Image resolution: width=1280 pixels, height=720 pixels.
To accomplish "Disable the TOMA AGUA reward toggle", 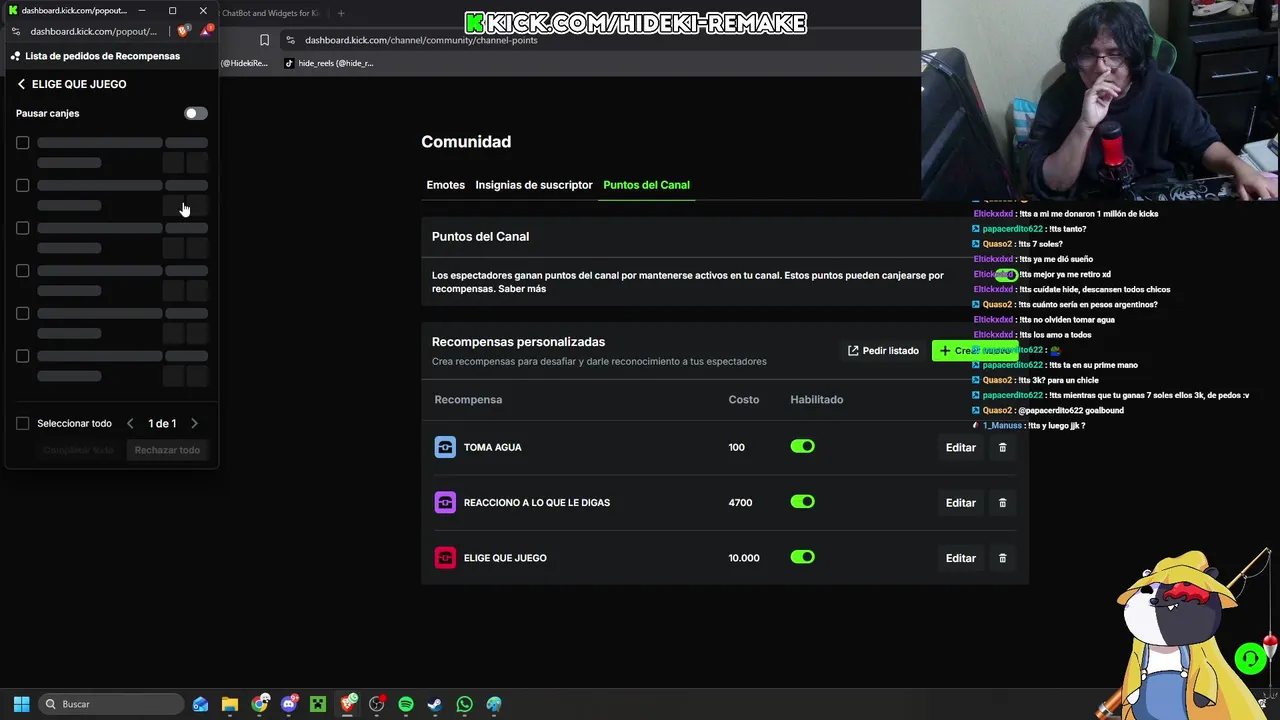I will pos(802,447).
